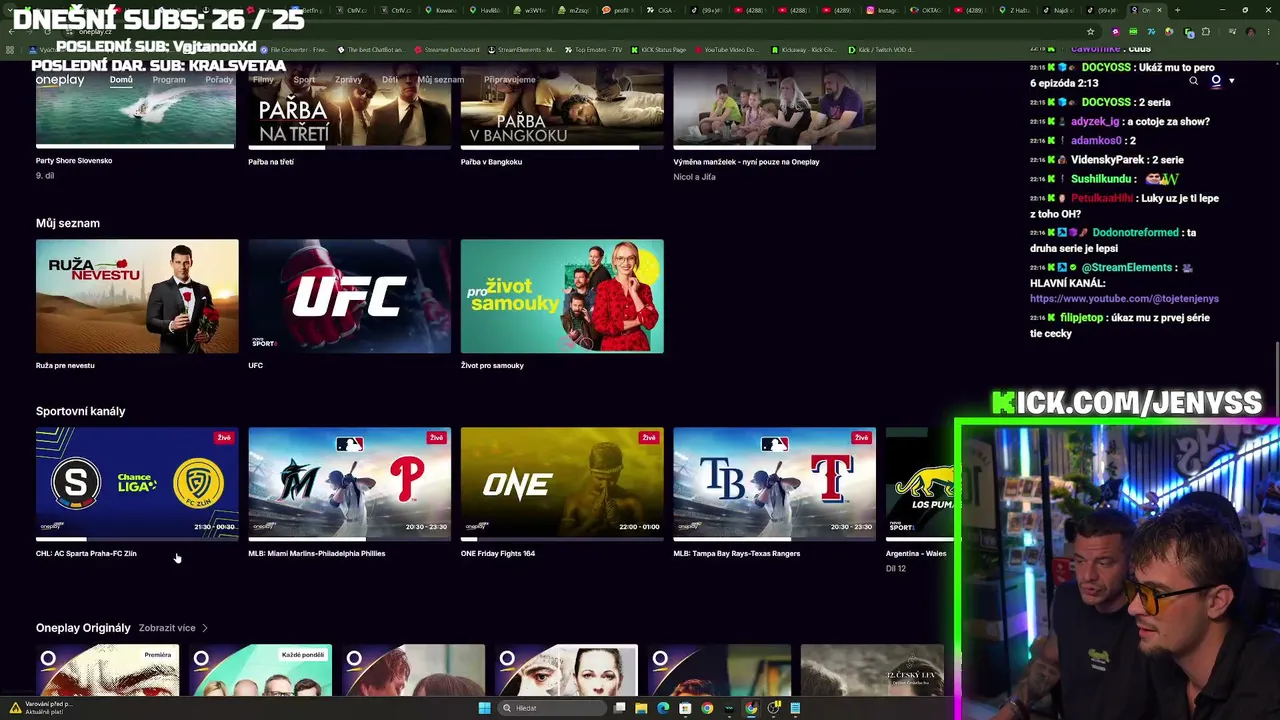Click the Pařba na třetí title text

(271, 162)
